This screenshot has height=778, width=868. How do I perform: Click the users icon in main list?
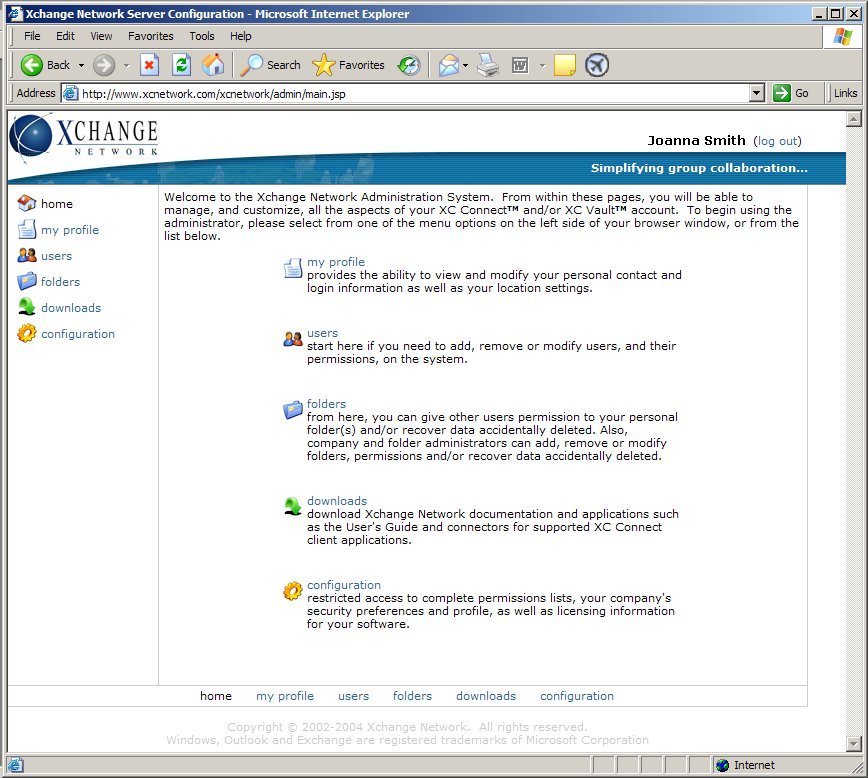pos(293,339)
